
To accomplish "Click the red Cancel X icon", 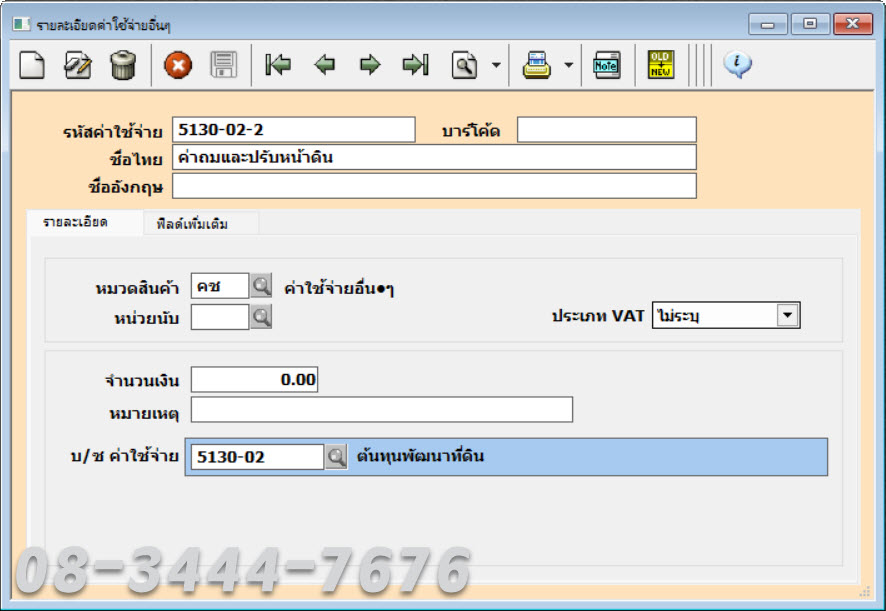I will [x=178, y=65].
